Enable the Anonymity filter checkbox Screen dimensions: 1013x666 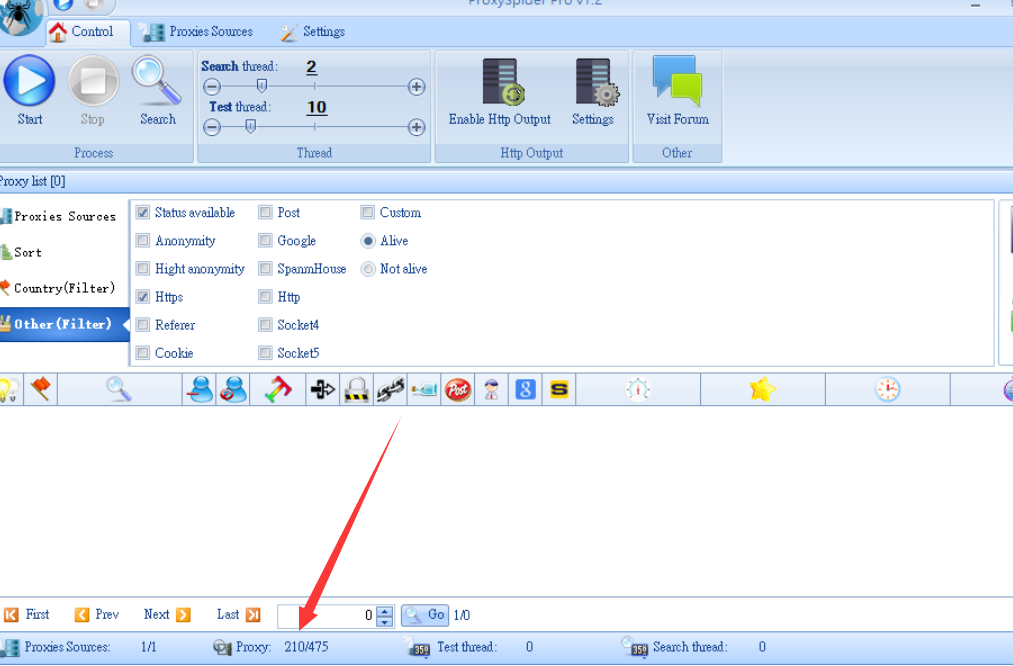tap(143, 241)
